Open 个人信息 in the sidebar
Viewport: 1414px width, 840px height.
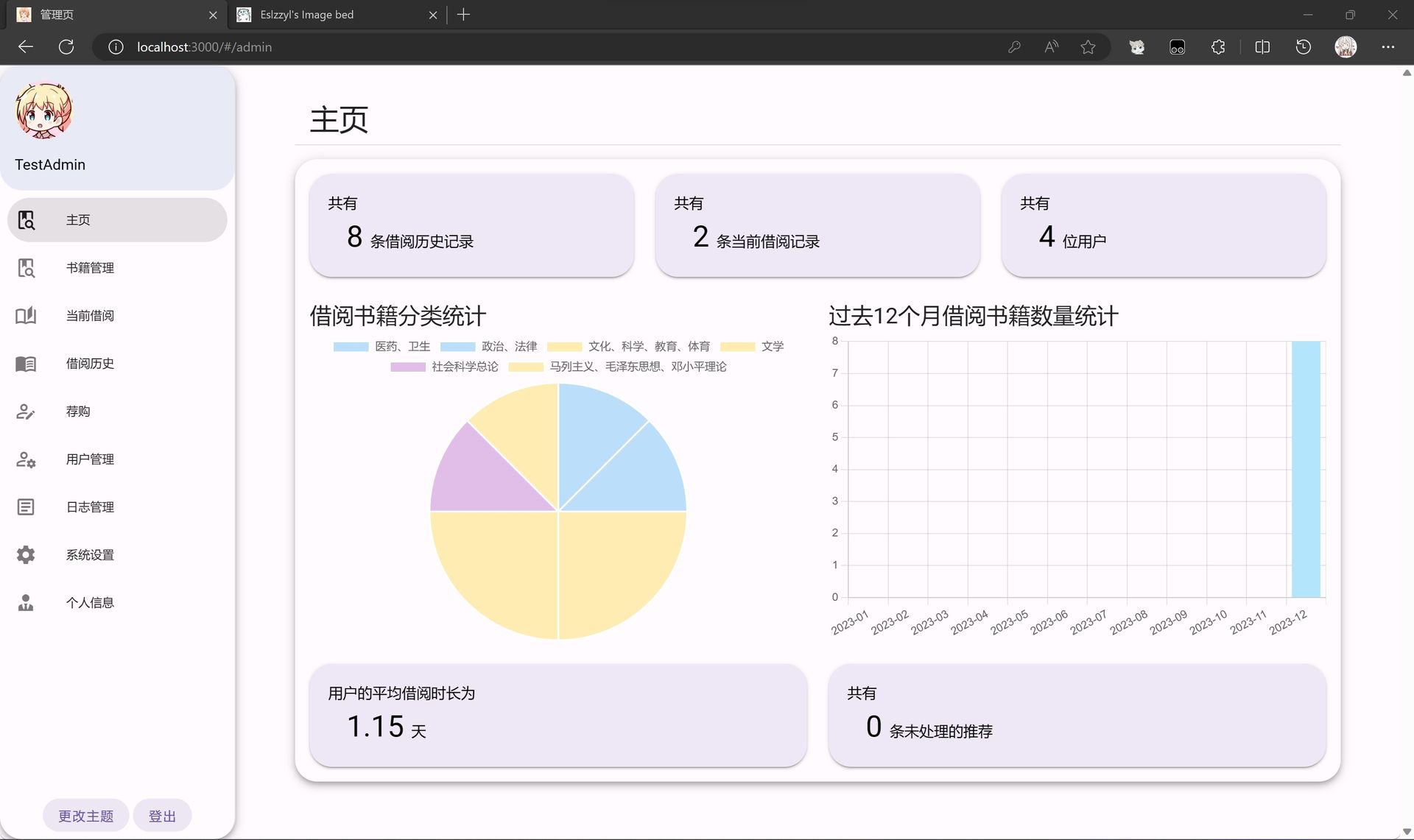click(x=117, y=603)
